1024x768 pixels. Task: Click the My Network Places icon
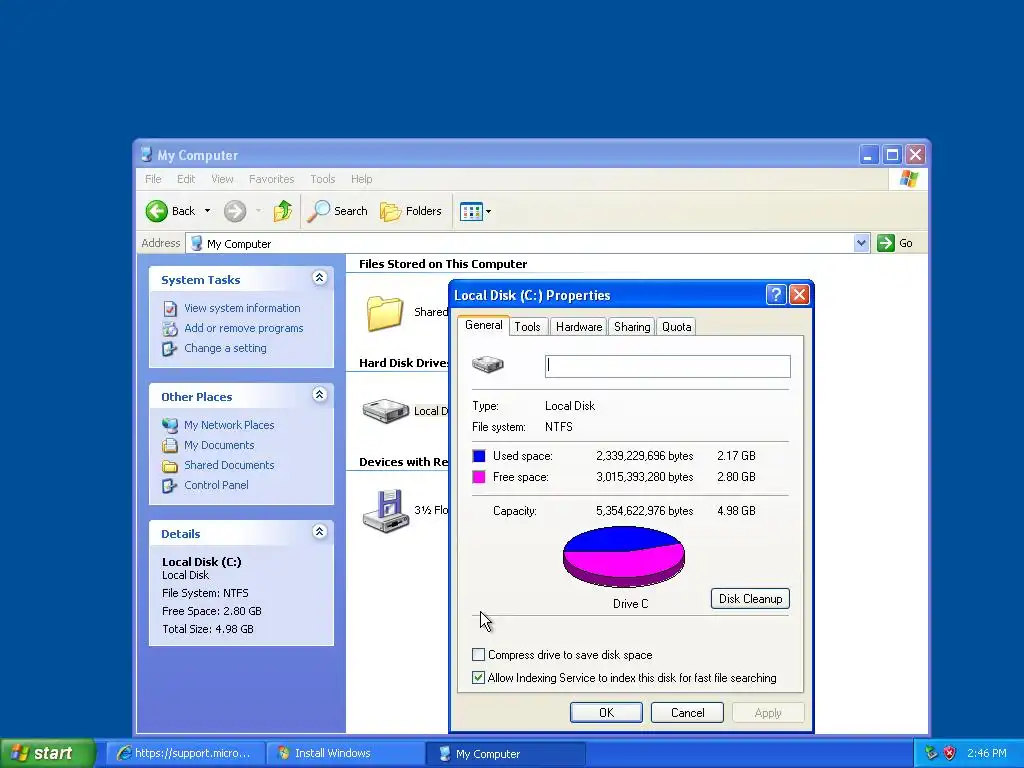170,425
